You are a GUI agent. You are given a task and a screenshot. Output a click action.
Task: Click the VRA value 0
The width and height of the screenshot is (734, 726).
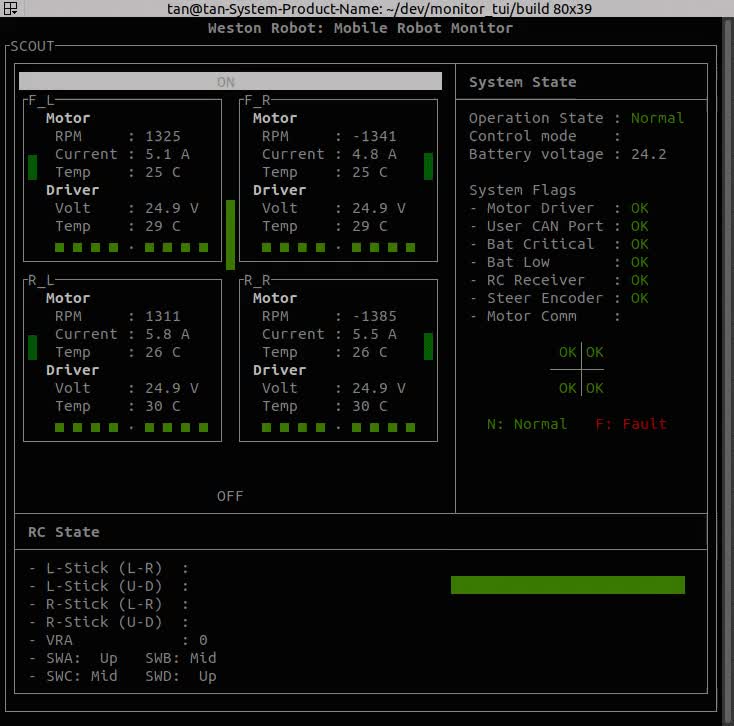click(203, 640)
